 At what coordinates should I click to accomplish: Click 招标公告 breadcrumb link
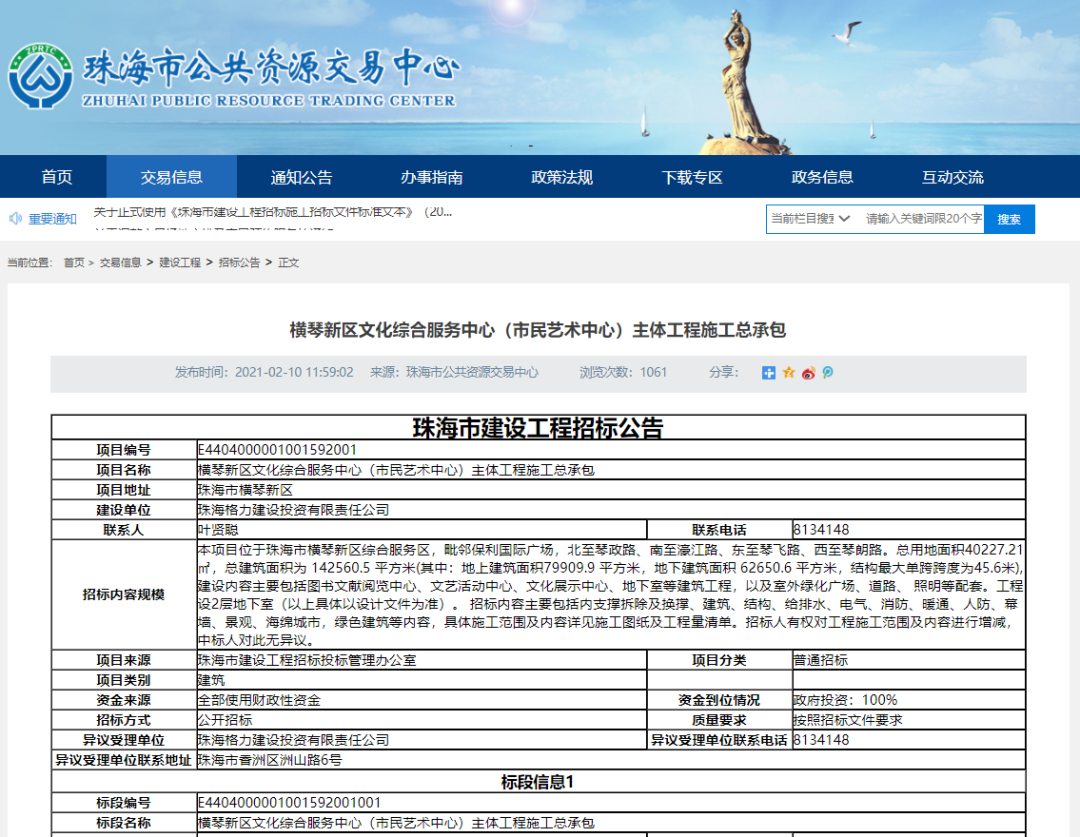(x=239, y=263)
